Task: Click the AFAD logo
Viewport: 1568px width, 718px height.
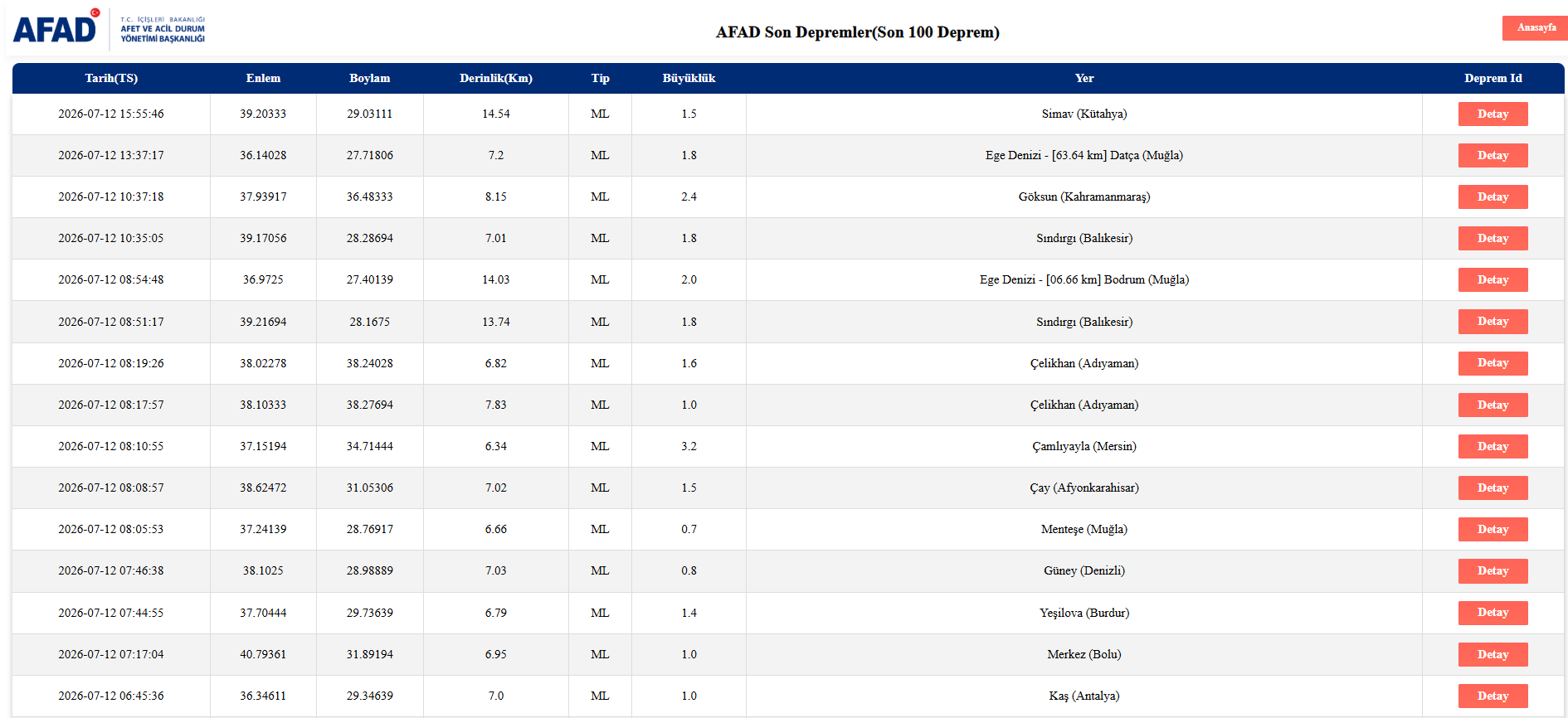Action: click(109, 28)
